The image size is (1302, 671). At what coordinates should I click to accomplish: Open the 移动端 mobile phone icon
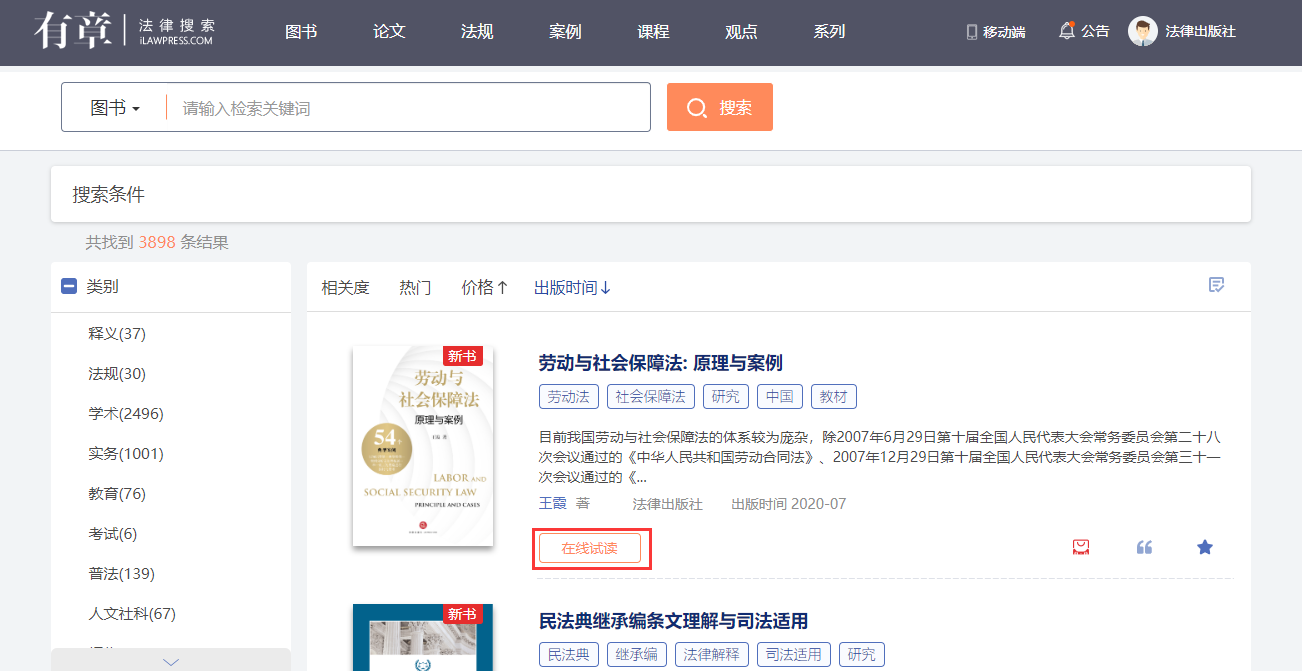pos(971,32)
